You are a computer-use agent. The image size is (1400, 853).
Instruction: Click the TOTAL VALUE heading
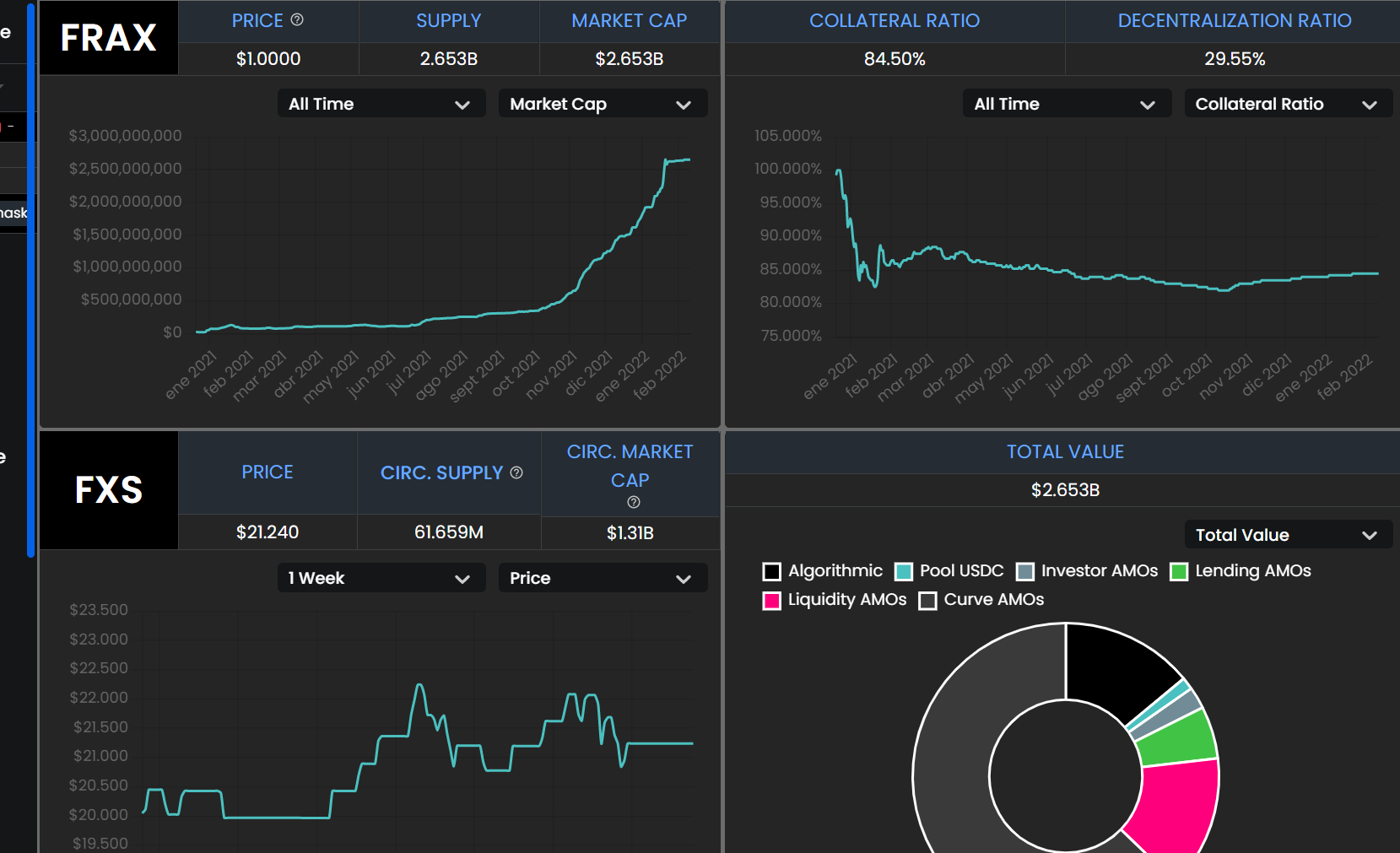1065,452
